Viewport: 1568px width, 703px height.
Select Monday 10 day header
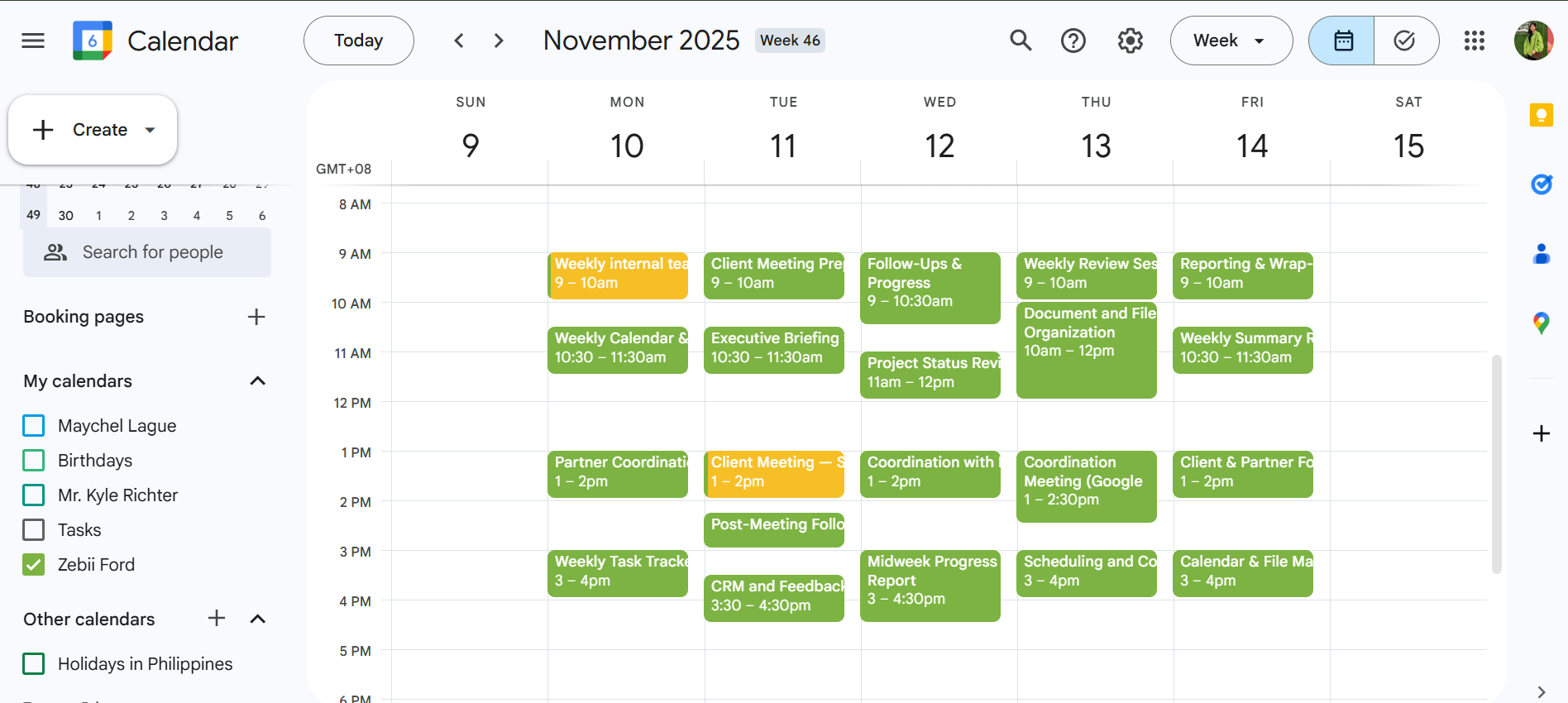[x=626, y=146]
